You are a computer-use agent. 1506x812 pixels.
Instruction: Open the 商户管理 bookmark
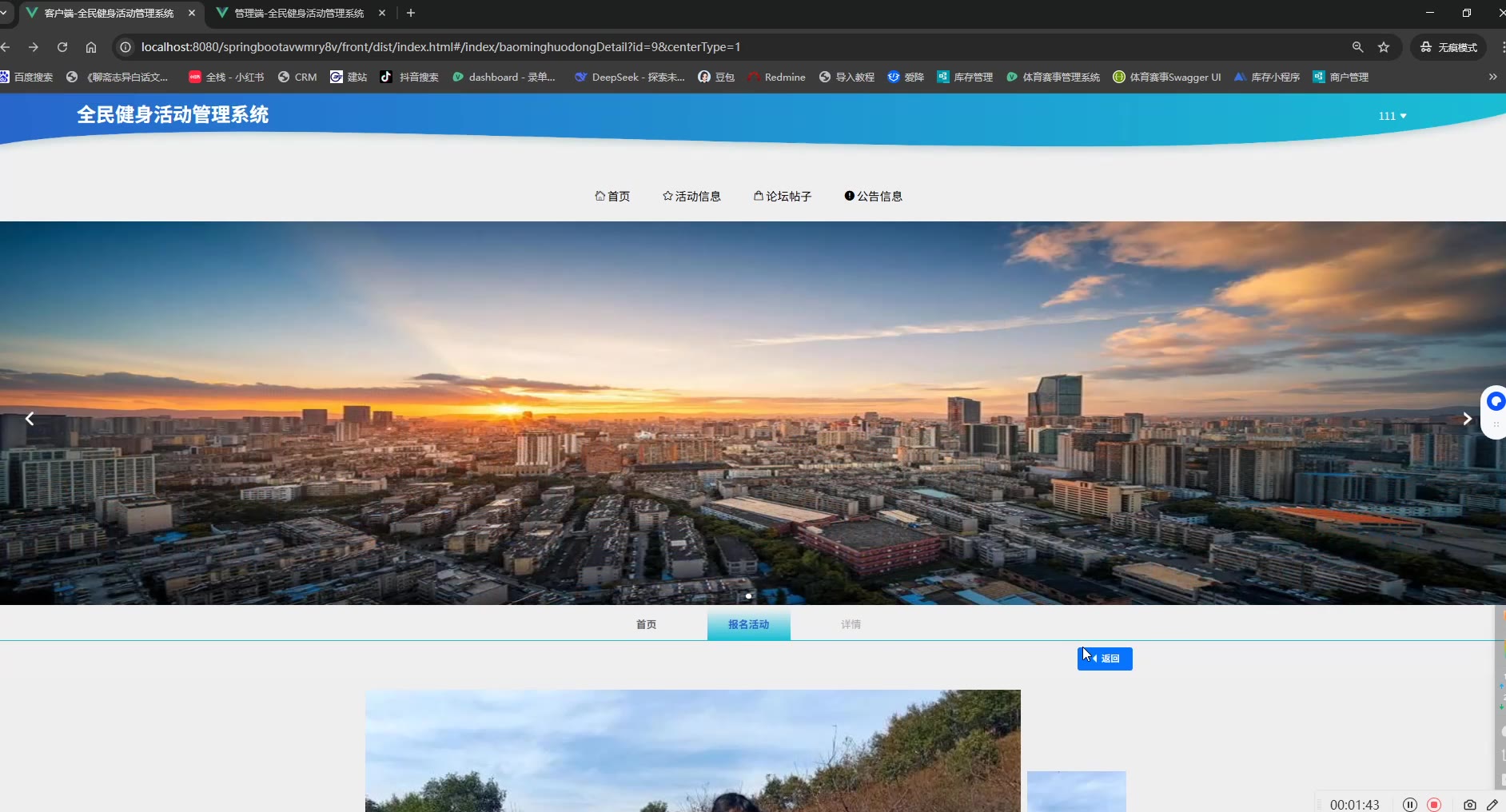1341,77
